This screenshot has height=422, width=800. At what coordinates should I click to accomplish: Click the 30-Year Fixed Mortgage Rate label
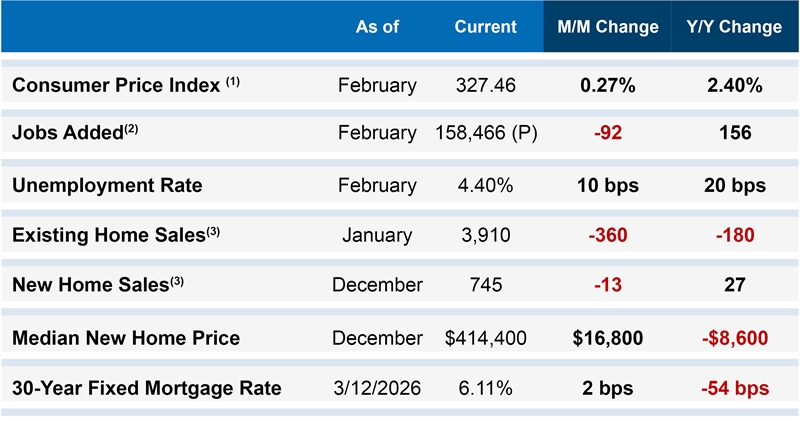pyautogui.click(x=146, y=388)
